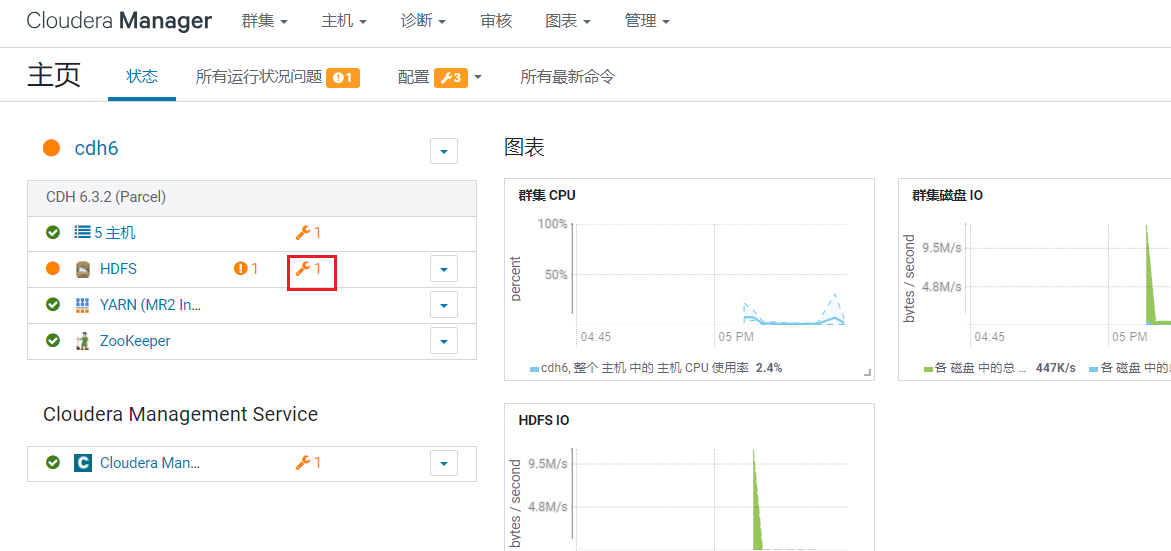Click the green health check for hosts row
The width and height of the screenshot is (1171, 551).
pyautogui.click(x=53, y=233)
